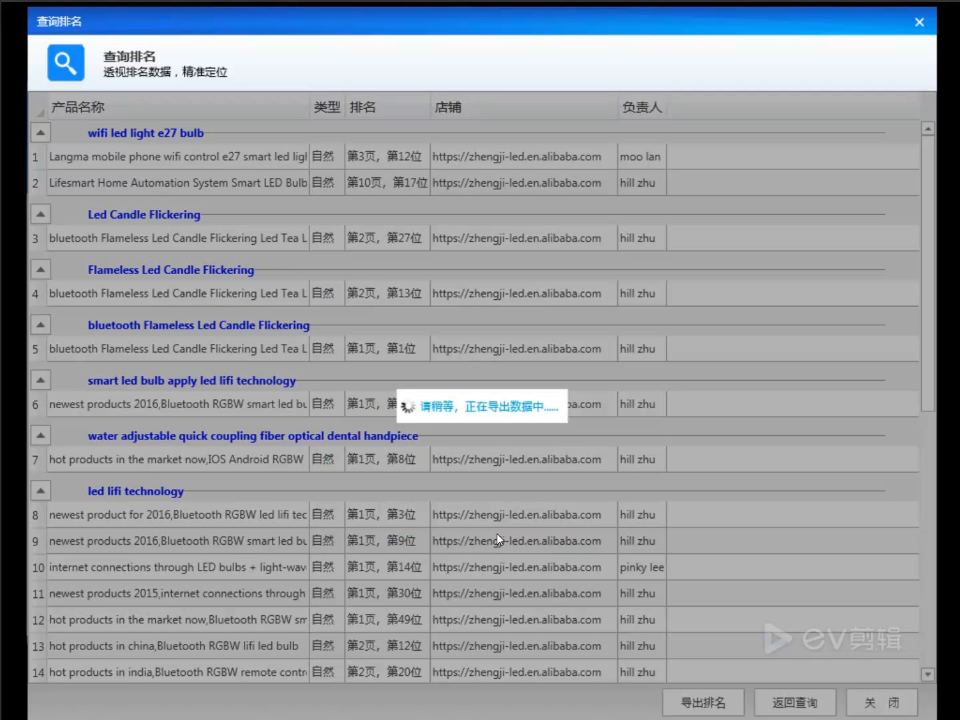Image resolution: width=960 pixels, height=720 pixels.
Task: Click the scrollbar down arrow
Action: [x=928, y=674]
